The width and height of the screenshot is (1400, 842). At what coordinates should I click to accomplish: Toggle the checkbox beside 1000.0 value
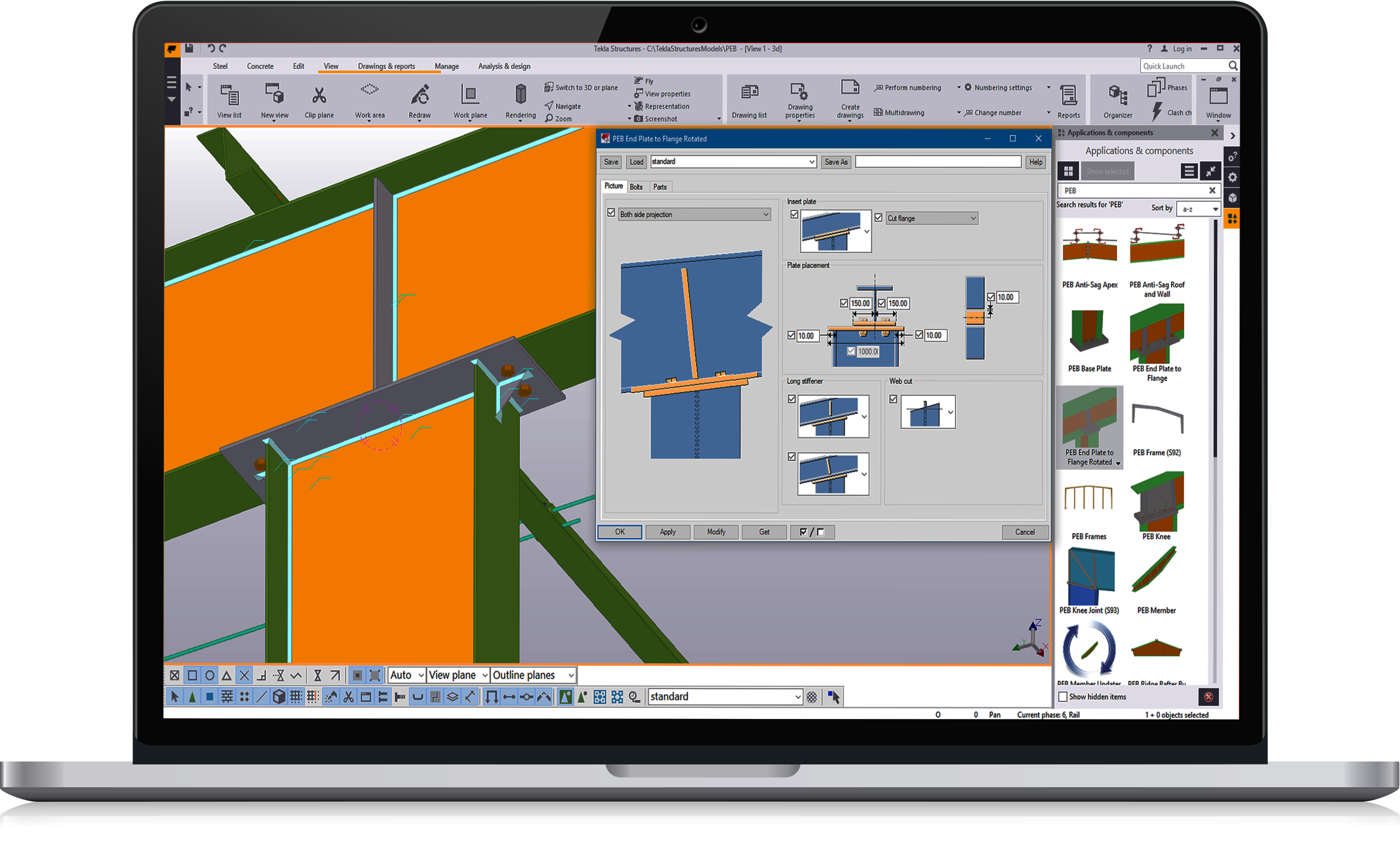[850, 351]
